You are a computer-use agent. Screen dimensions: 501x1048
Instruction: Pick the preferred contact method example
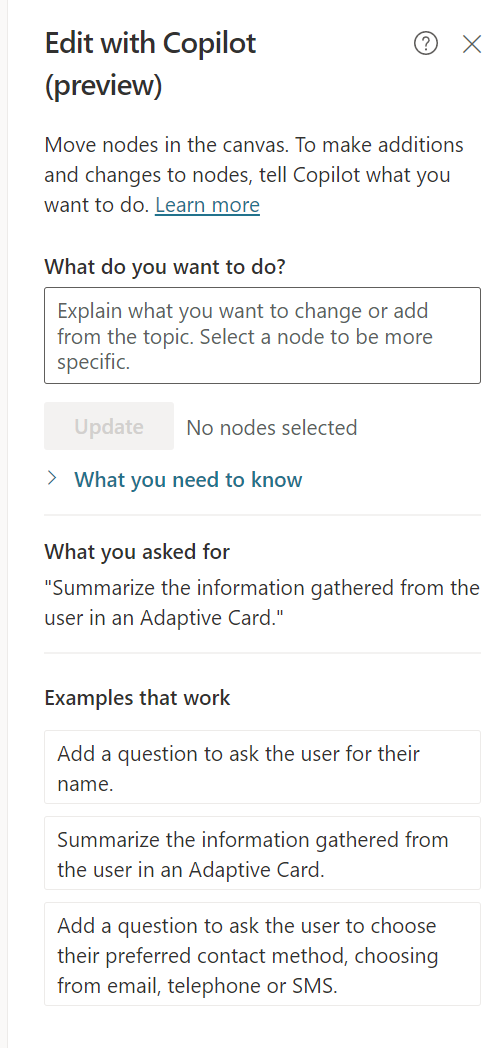263,954
